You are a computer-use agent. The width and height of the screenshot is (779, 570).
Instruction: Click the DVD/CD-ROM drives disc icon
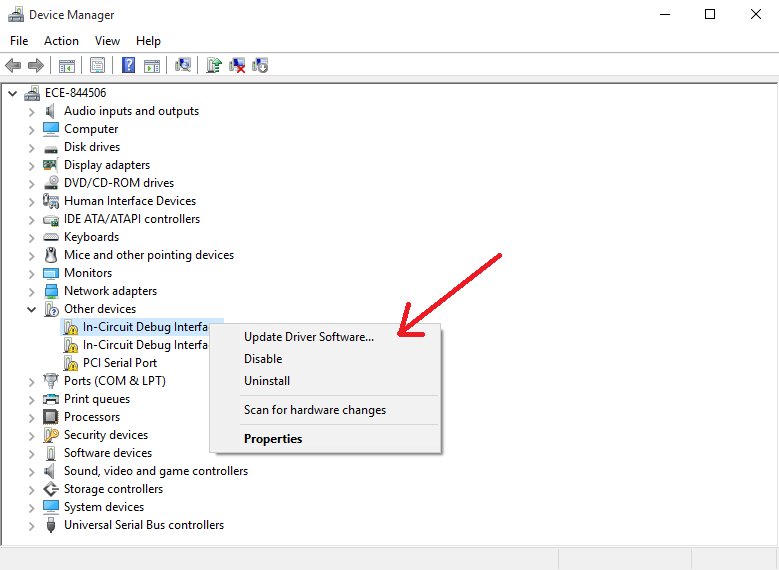pos(51,182)
